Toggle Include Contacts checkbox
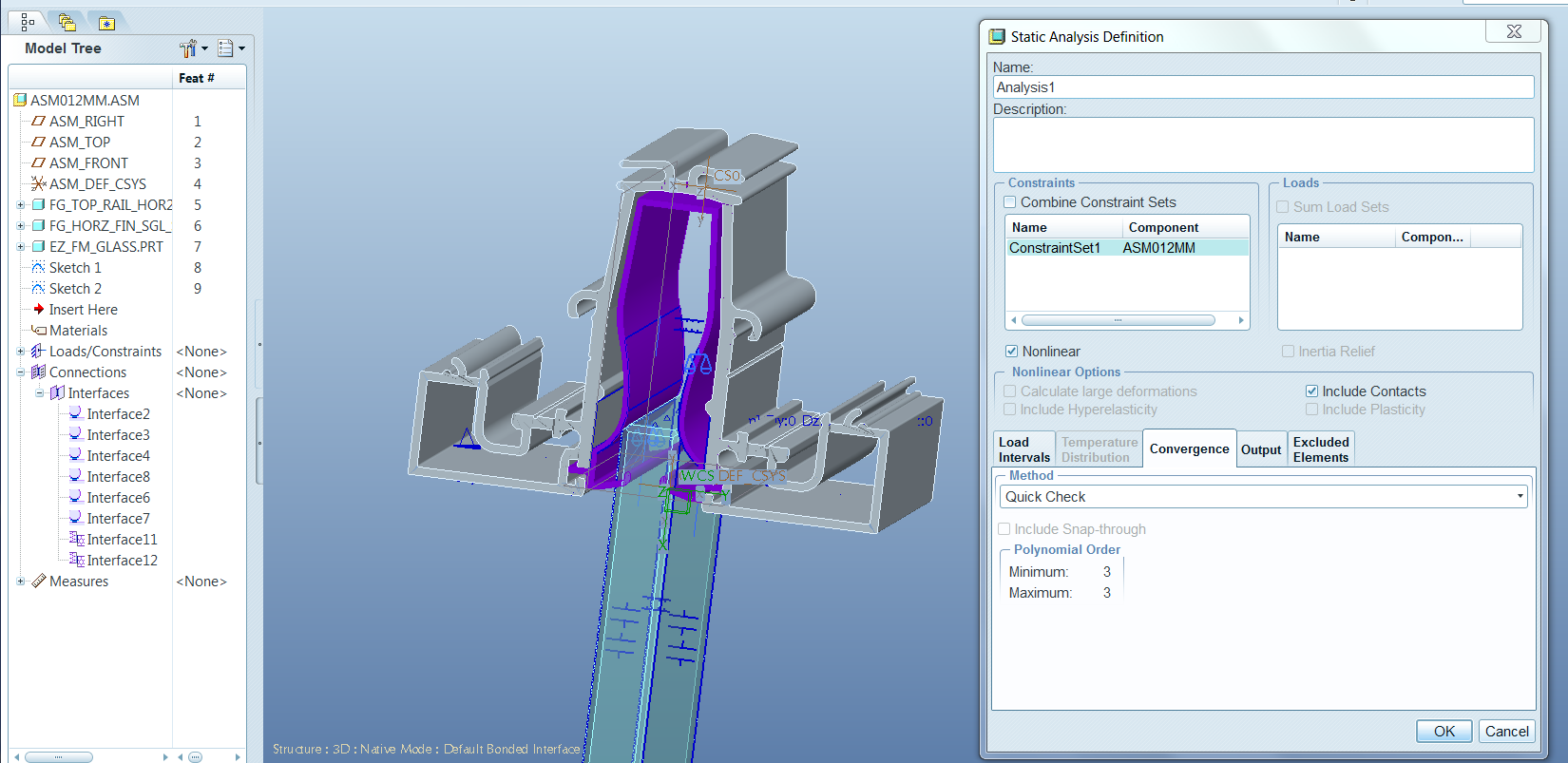1568x763 pixels. coord(1311,391)
